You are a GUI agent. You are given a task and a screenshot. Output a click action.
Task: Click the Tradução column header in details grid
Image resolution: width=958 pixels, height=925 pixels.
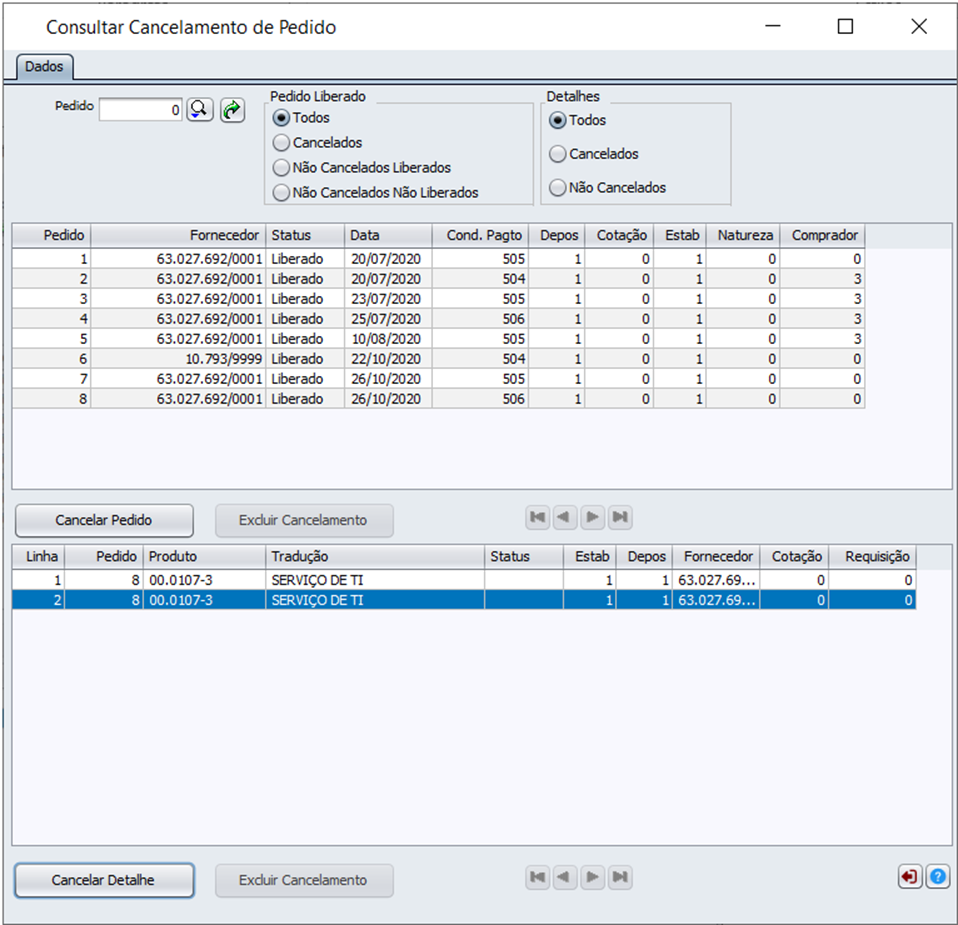tap(375, 557)
